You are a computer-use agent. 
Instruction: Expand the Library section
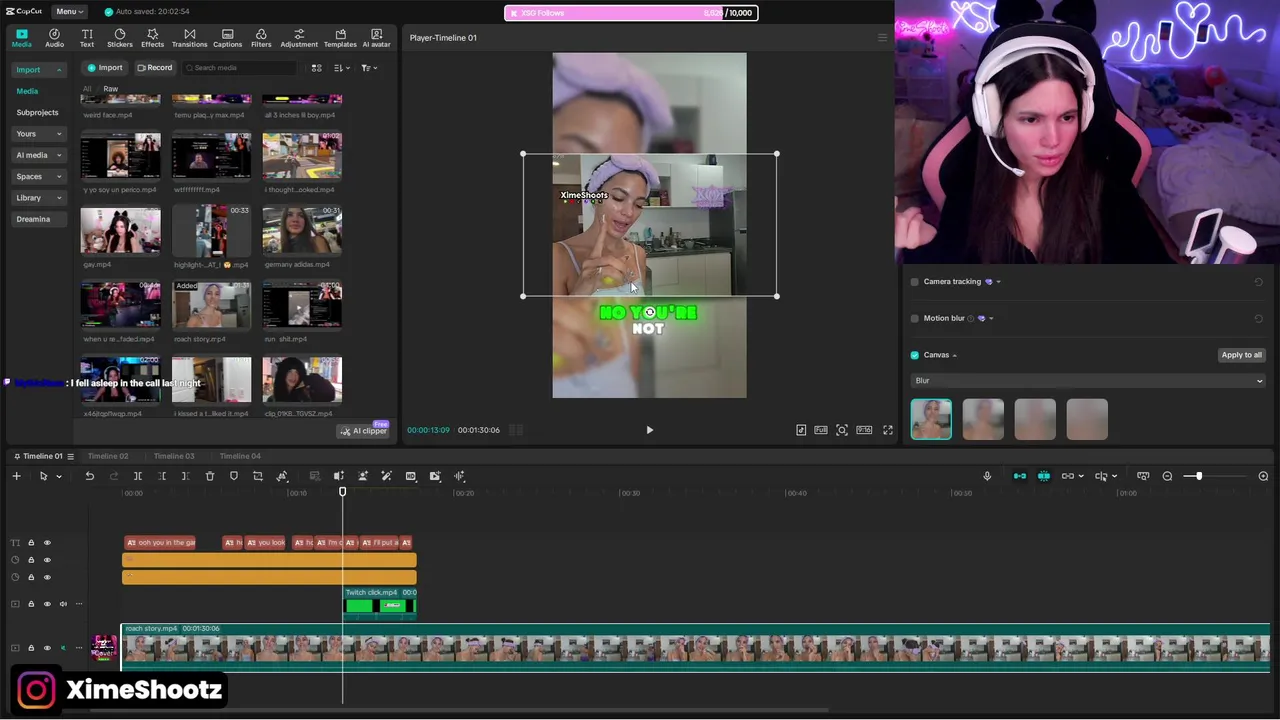click(38, 198)
